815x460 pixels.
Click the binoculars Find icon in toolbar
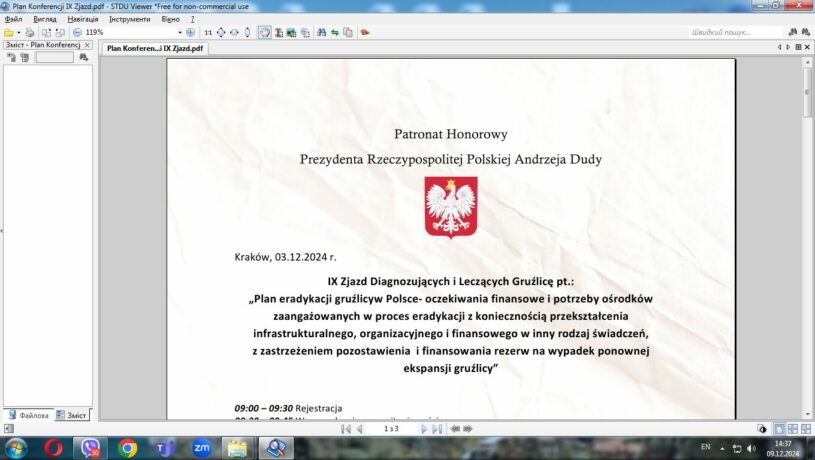point(322,32)
